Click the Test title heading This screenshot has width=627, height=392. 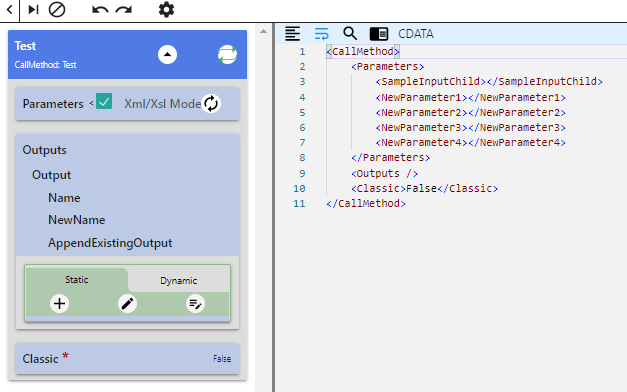25,46
